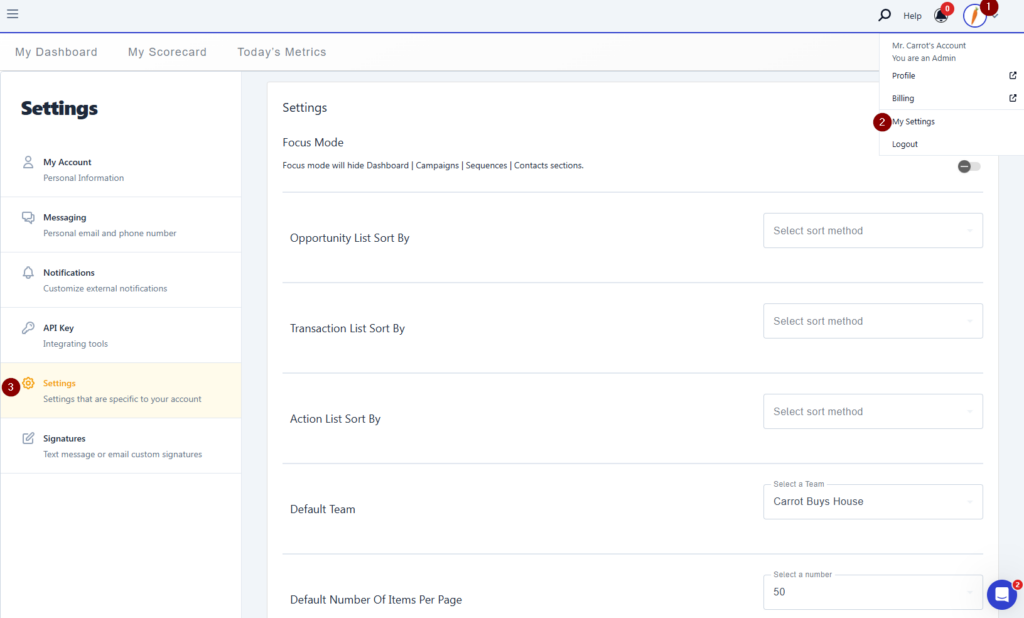Click Mr. Carrot's Account text
This screenshot has height=618, width=1024.
pyautogui.click(x=929, y=46)
